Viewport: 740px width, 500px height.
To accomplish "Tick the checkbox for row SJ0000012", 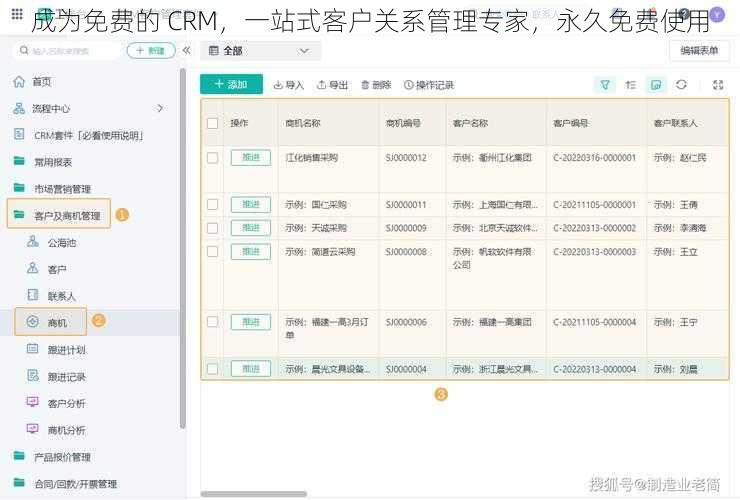I will 213,158.
